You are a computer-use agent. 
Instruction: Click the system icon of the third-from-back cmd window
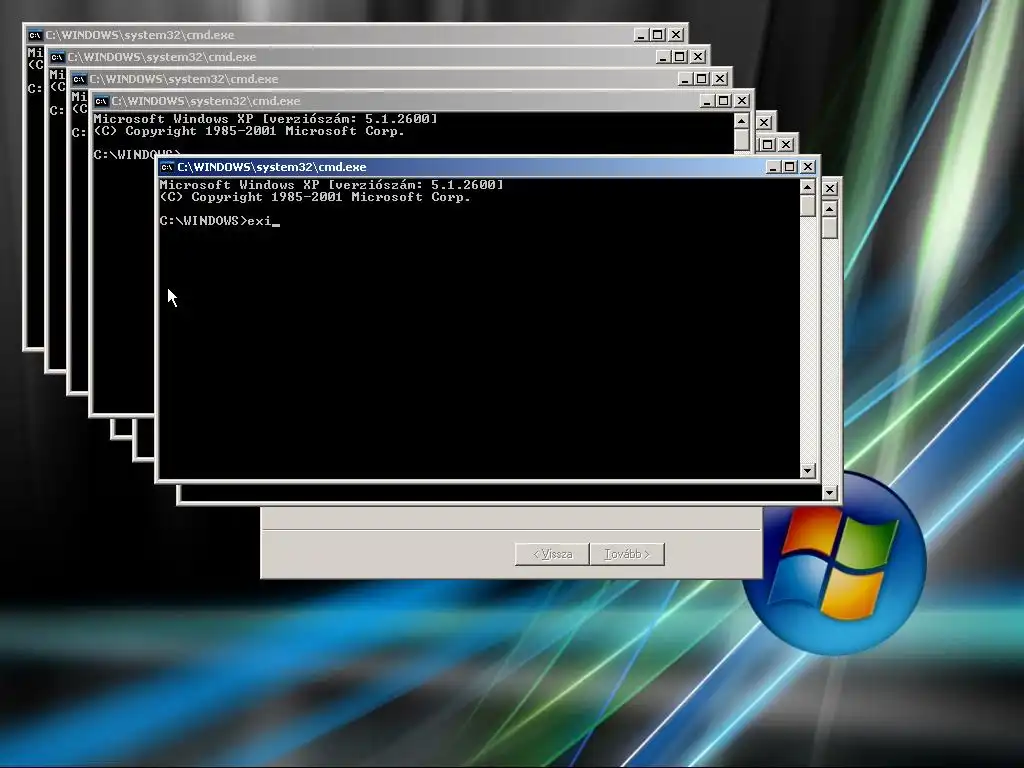(79, 80)
